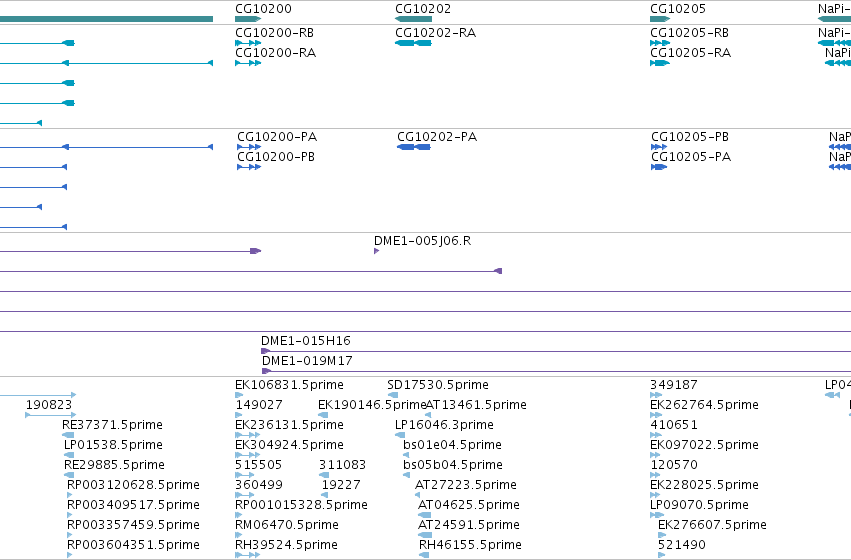851x560 pixels.
Task: Click EST label RP003409517.5prime
Action: tap(133, 505)
